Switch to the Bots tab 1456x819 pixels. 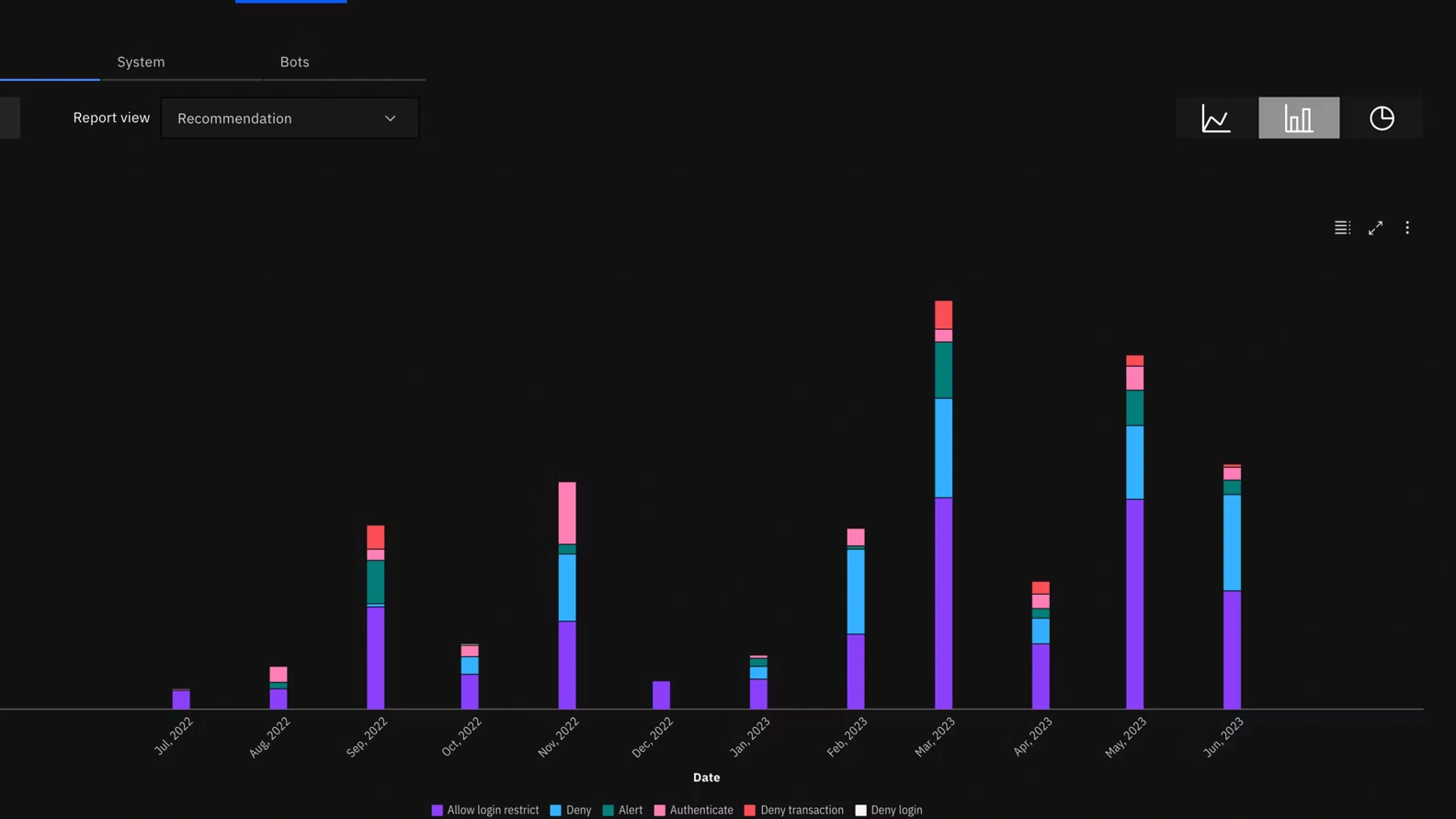[294, 63]
